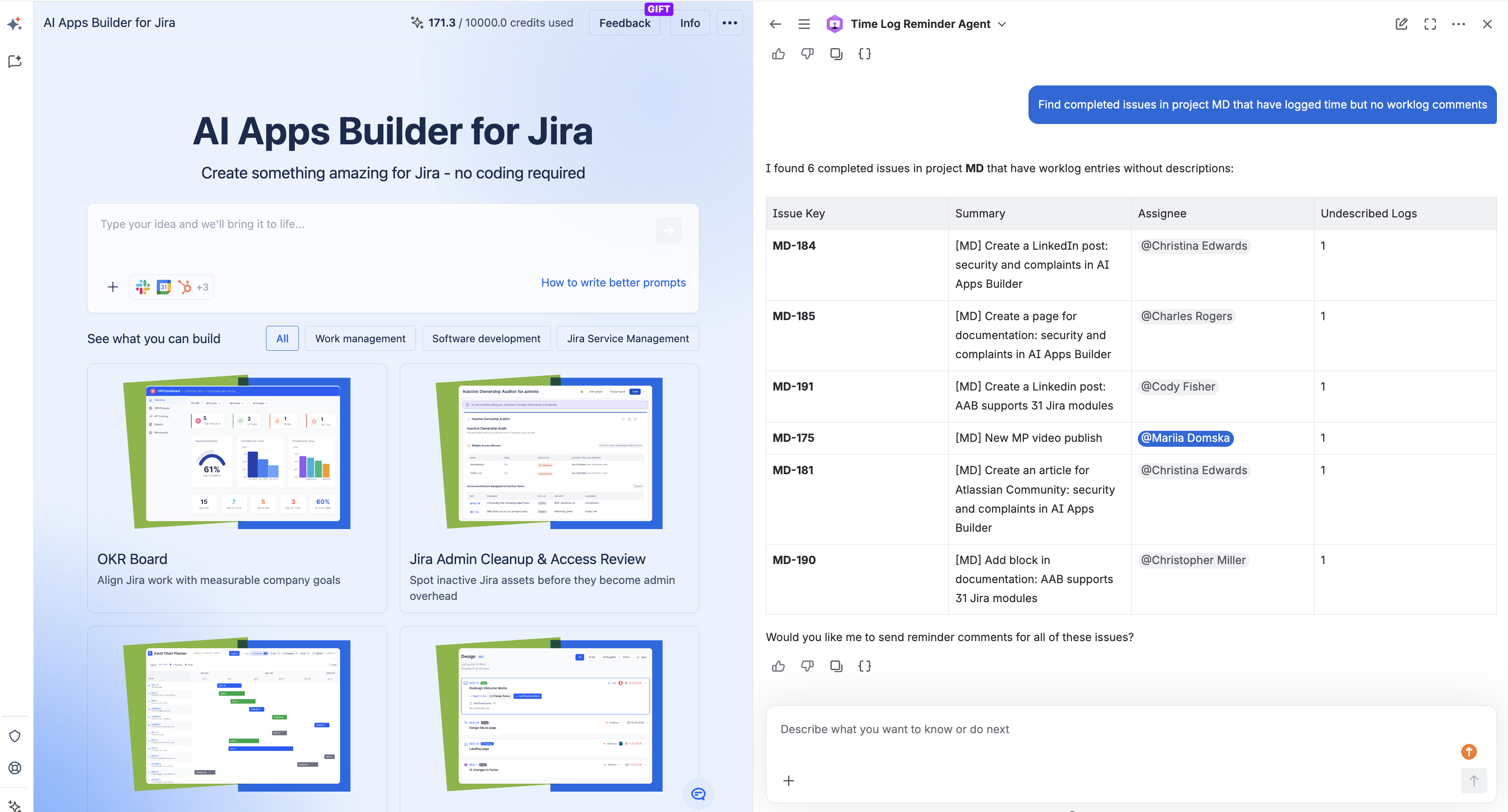This screenshot has width=1508, height=812.
Task: Open the shield icon in the left sidebar
Action: pos(15,736)
